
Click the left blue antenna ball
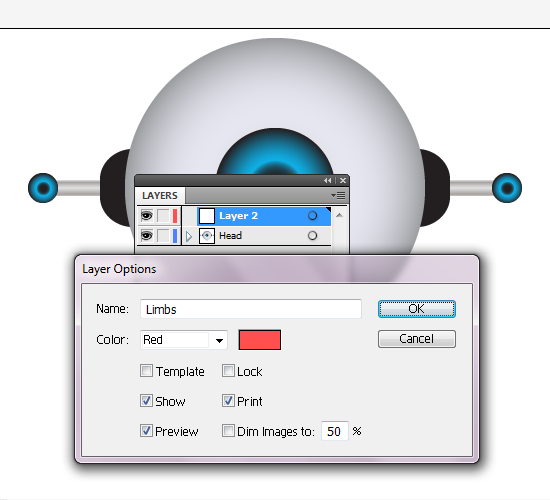[43, 188]
